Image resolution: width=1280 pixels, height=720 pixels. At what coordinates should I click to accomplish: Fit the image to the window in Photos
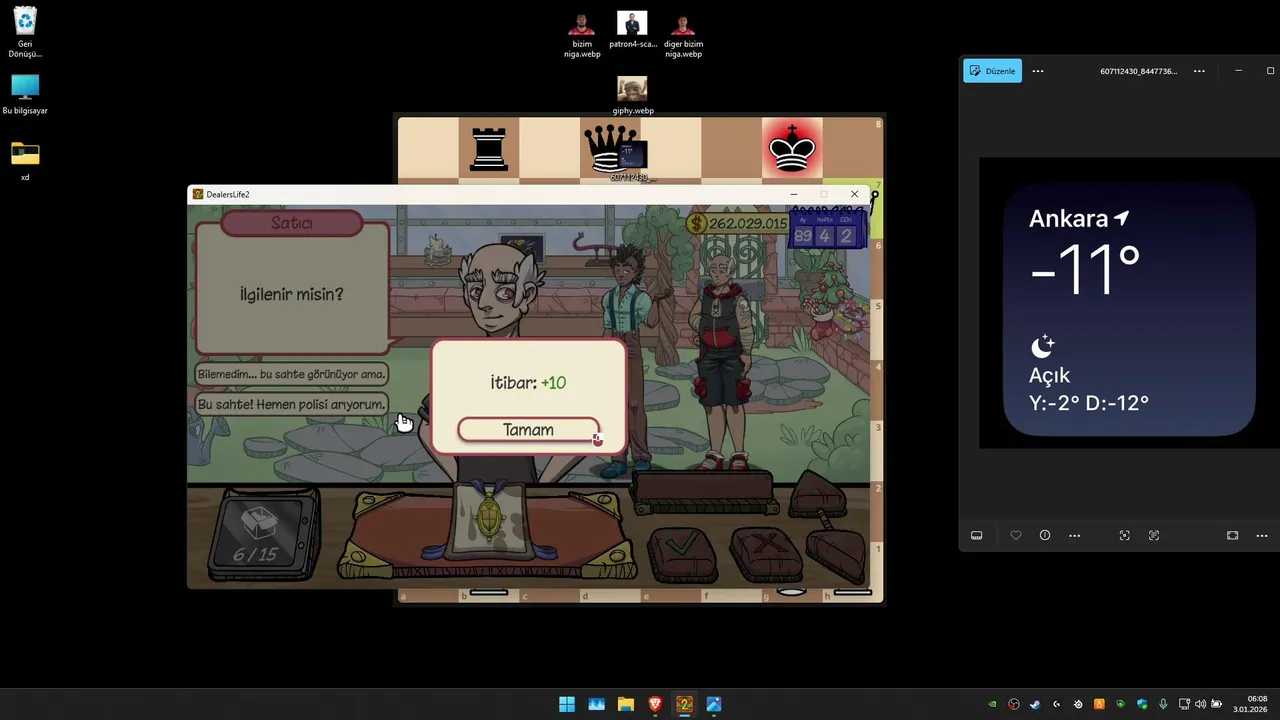click(1232, 536)
